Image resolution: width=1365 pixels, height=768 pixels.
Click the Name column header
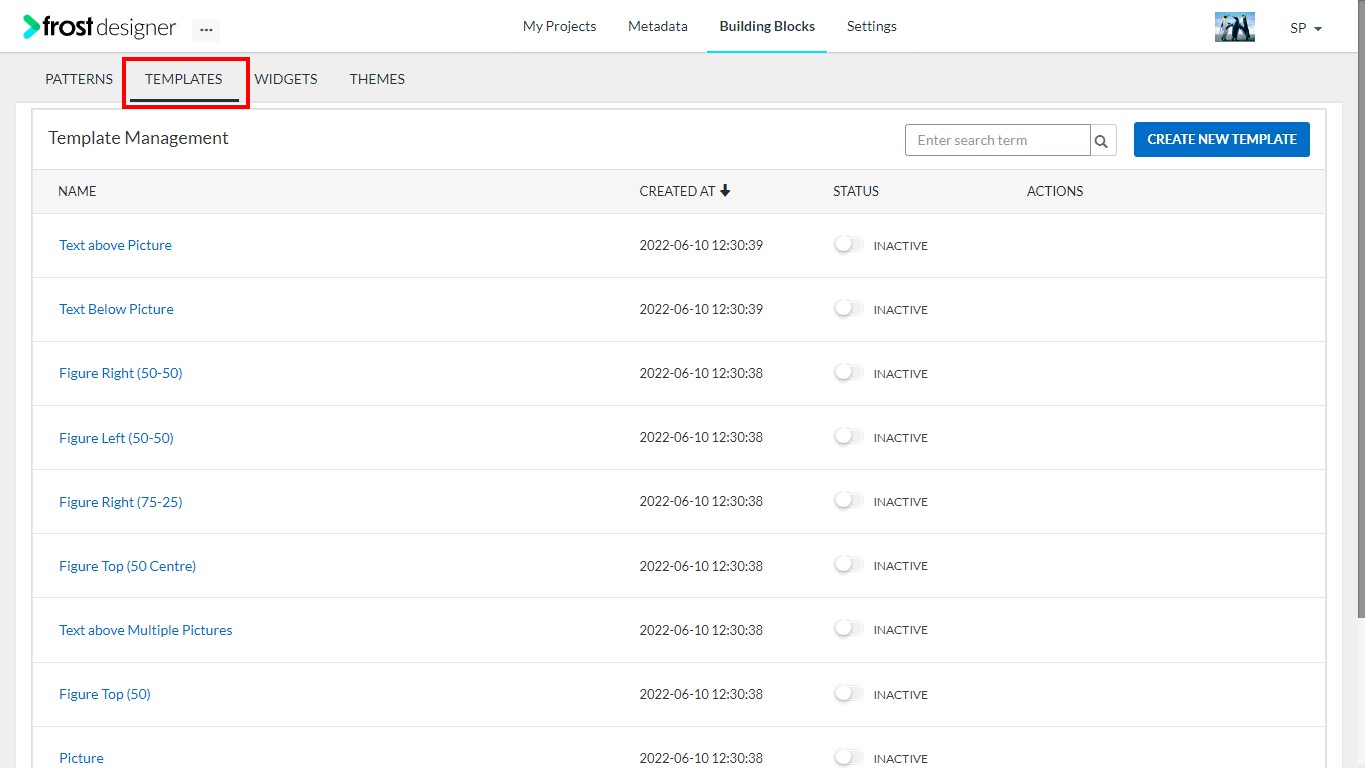[x=77, y=191]
